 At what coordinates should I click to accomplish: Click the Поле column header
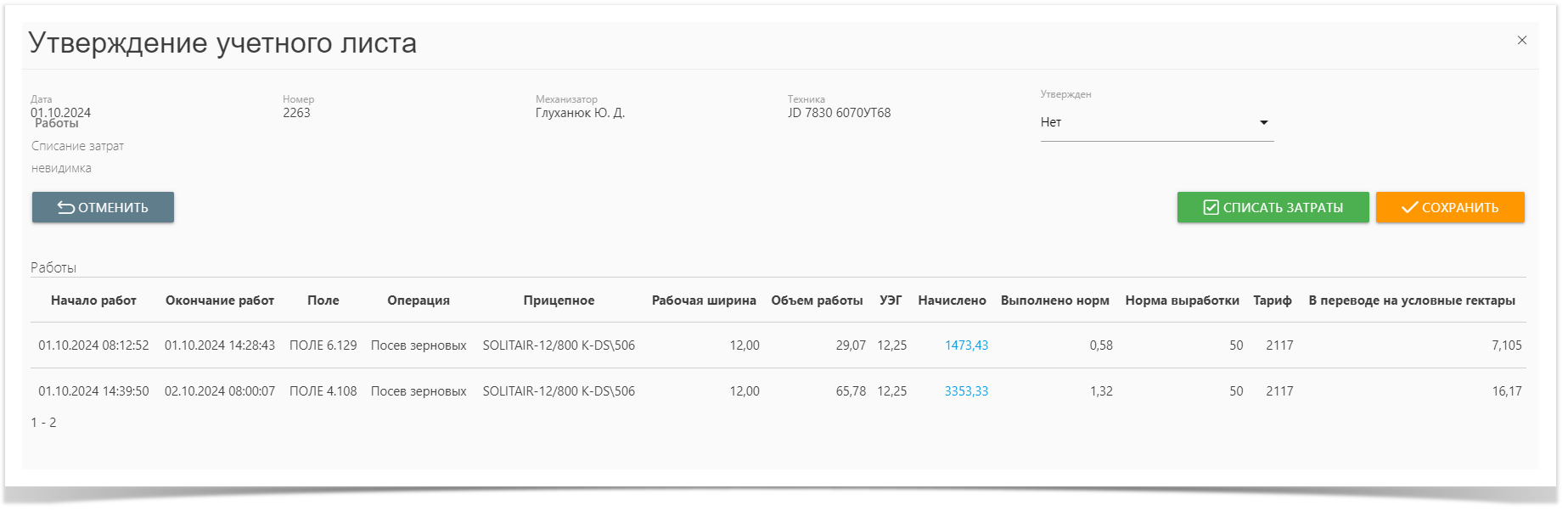(x=323, y=300)
